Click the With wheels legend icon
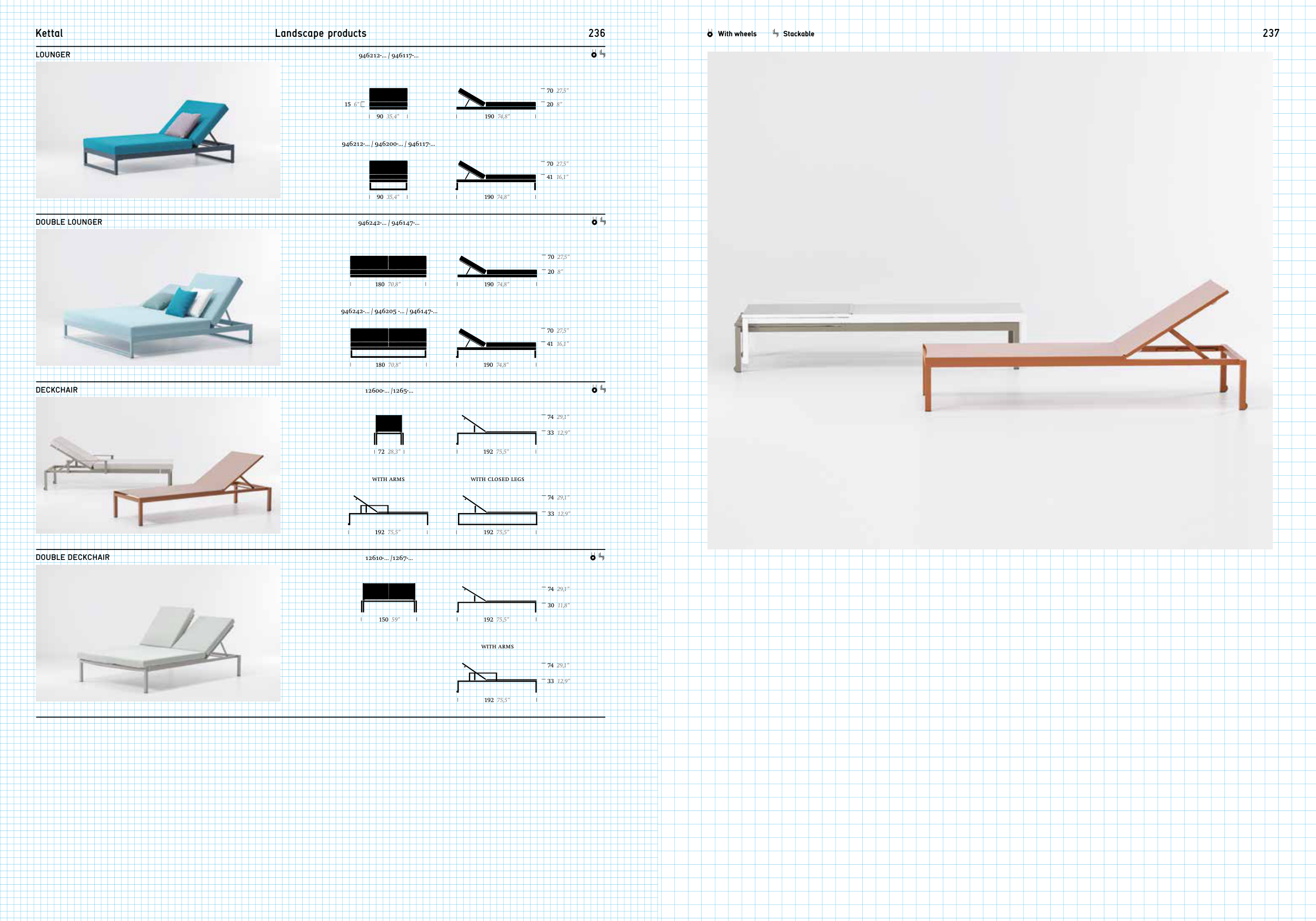1316x921 pixels. (710, 34)
